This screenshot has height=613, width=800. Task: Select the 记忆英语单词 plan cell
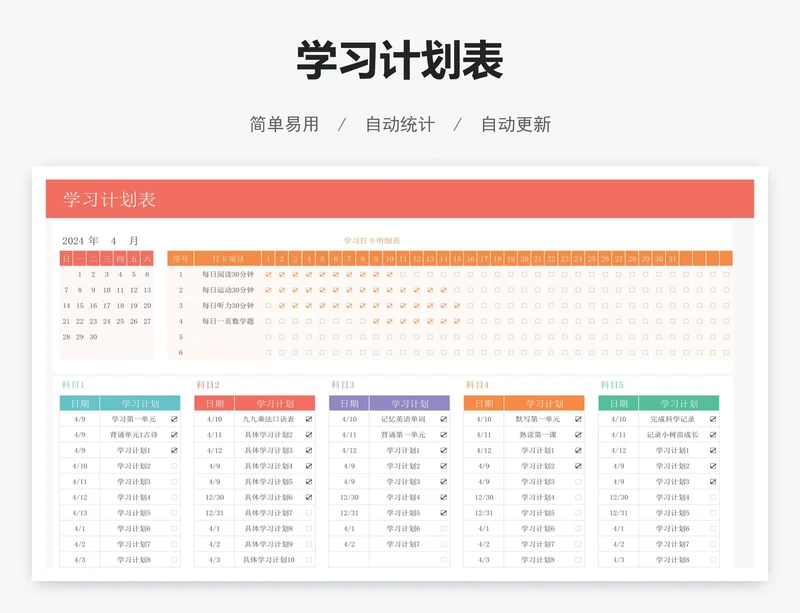[x=403, y=419]
